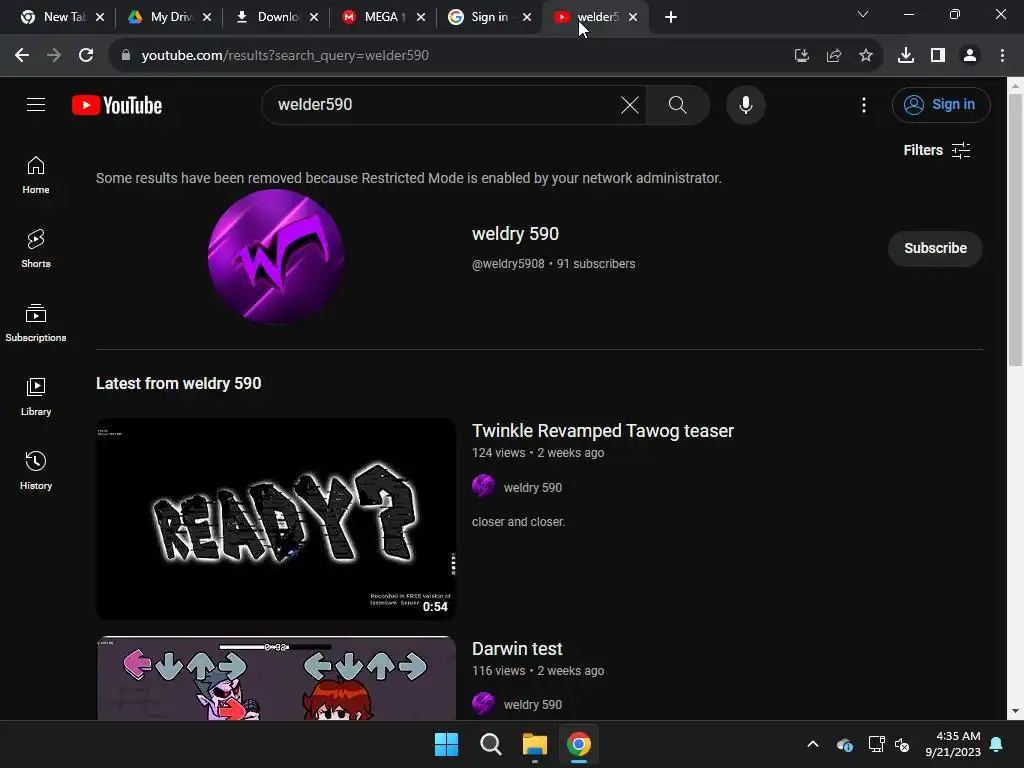Screen dimensions: 1024x768
Task: Subscribe to weldry 590
Action: (x=935, y=248)
